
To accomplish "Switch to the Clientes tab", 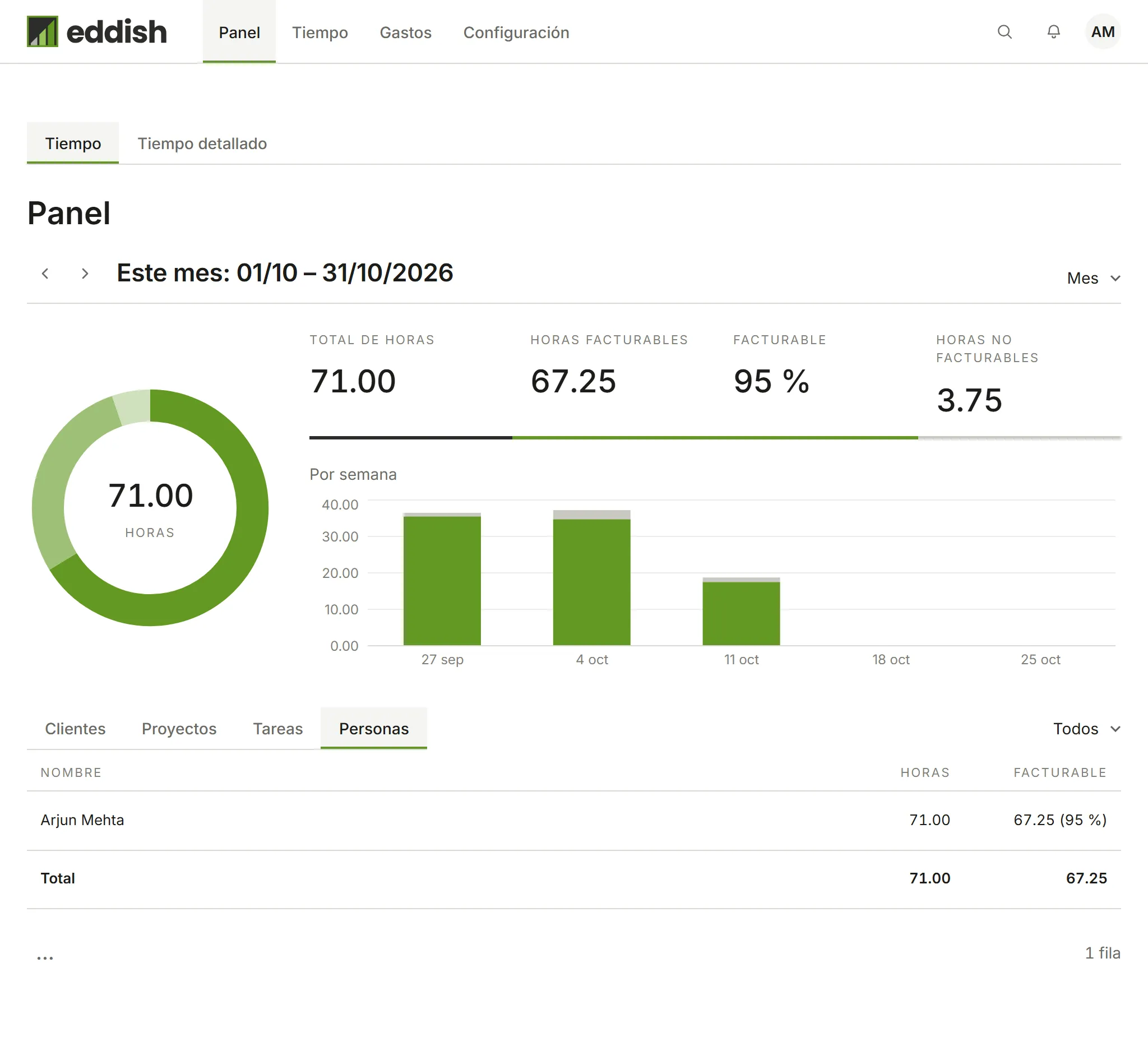I will (x=75, y=728).
